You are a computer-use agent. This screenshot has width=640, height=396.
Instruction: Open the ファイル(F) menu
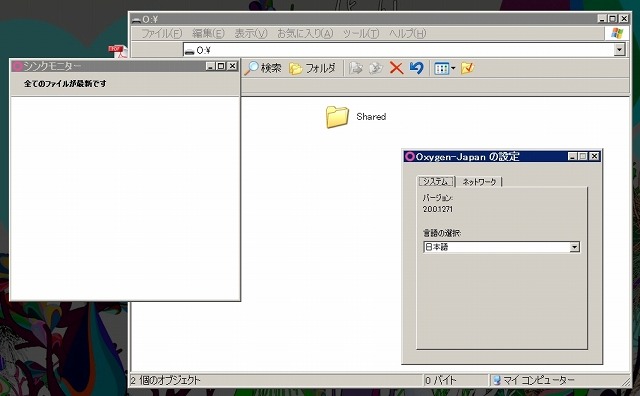tap(162, 33)
